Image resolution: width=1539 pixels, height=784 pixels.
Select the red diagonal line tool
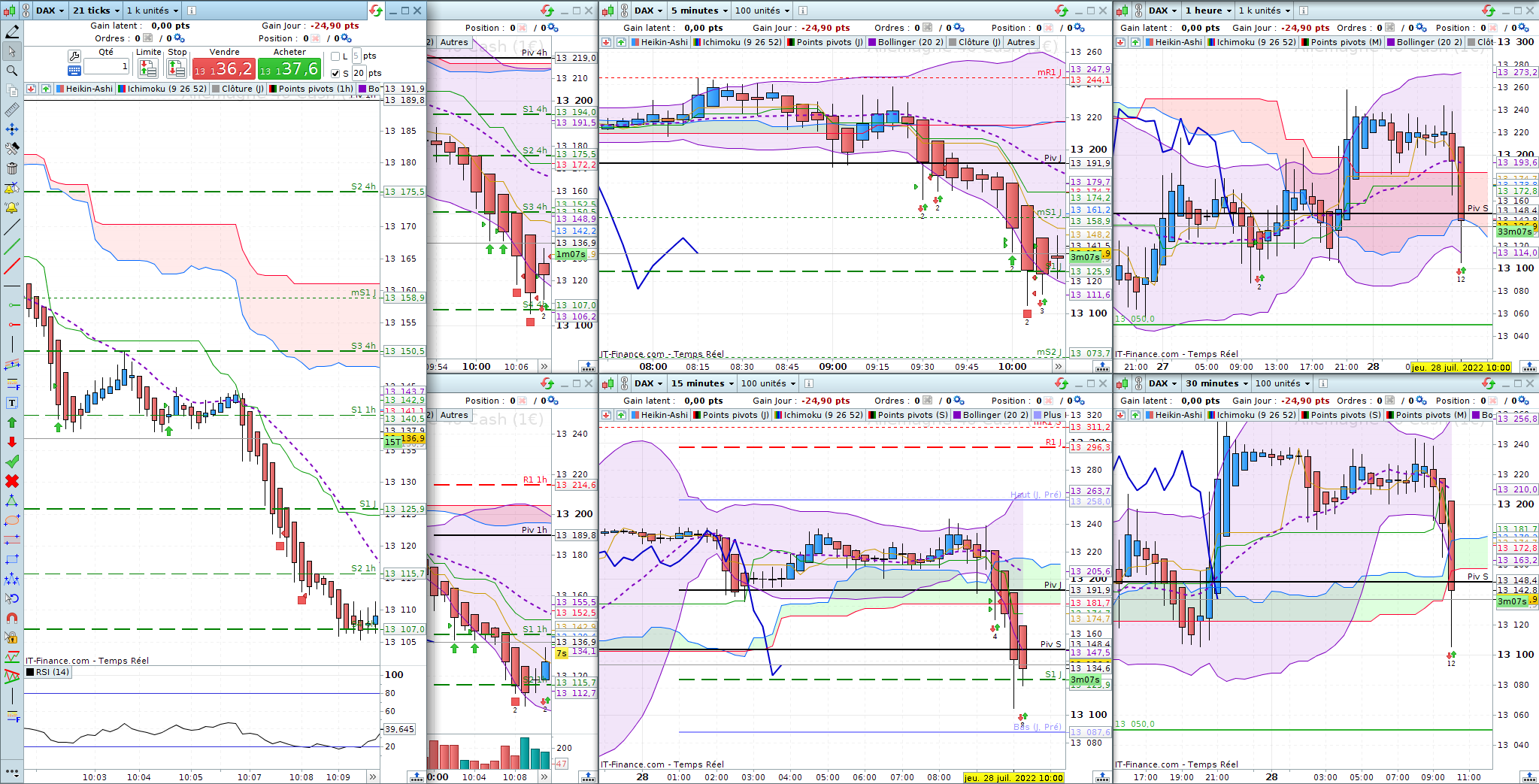[x=12, y=266]
